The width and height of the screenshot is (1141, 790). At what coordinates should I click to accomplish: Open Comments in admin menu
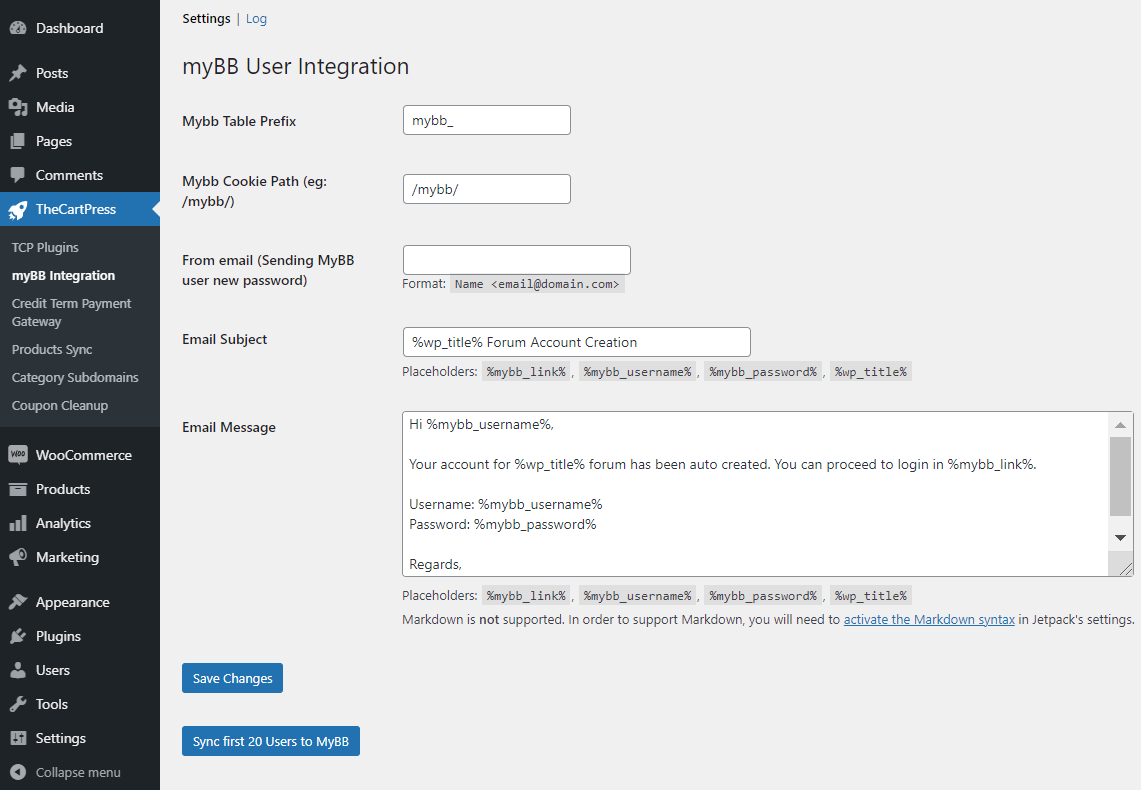80,175
